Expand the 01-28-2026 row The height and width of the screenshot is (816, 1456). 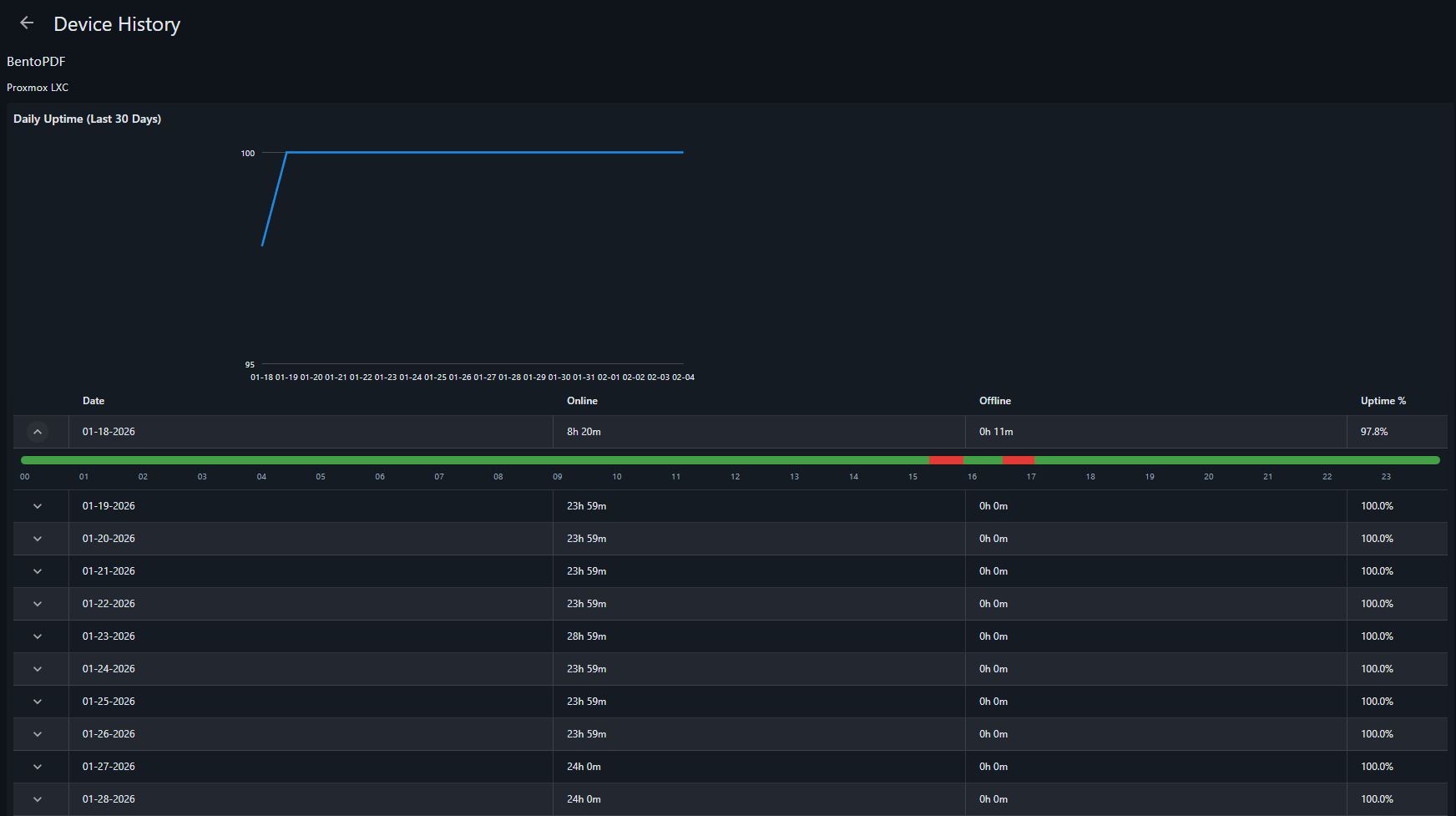(x=38, y=799)
